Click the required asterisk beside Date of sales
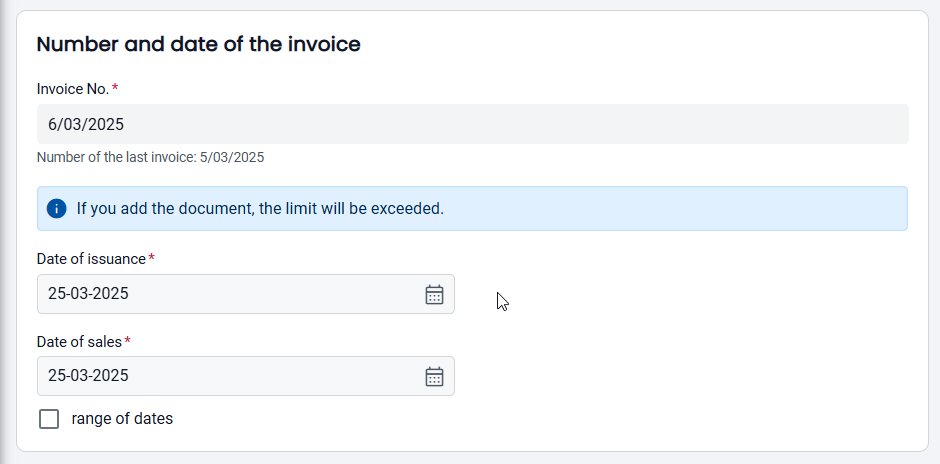The height and width of the screenshot is (464, 940). click(128, 342)
